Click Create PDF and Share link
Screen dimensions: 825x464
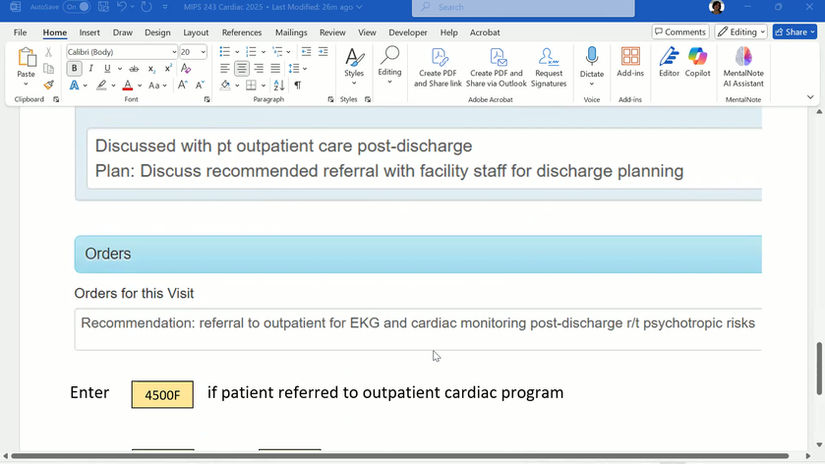(x=438, y=67)
